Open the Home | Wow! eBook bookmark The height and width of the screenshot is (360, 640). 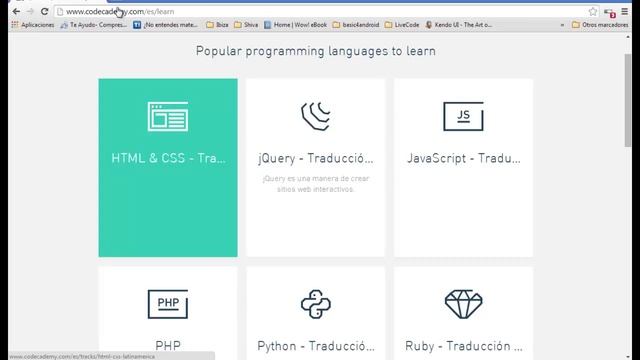coord(296,25)
